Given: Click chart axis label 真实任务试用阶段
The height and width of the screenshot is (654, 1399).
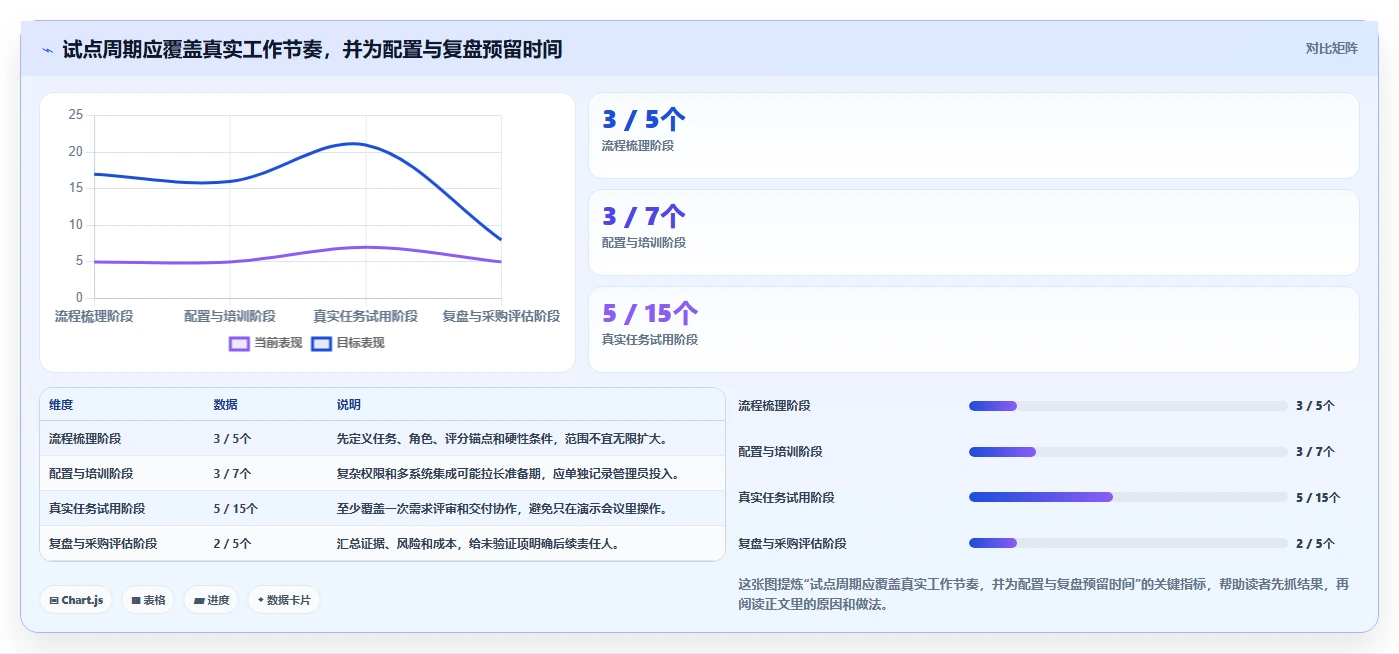Looking at the screenshot, I should point(365,316).
